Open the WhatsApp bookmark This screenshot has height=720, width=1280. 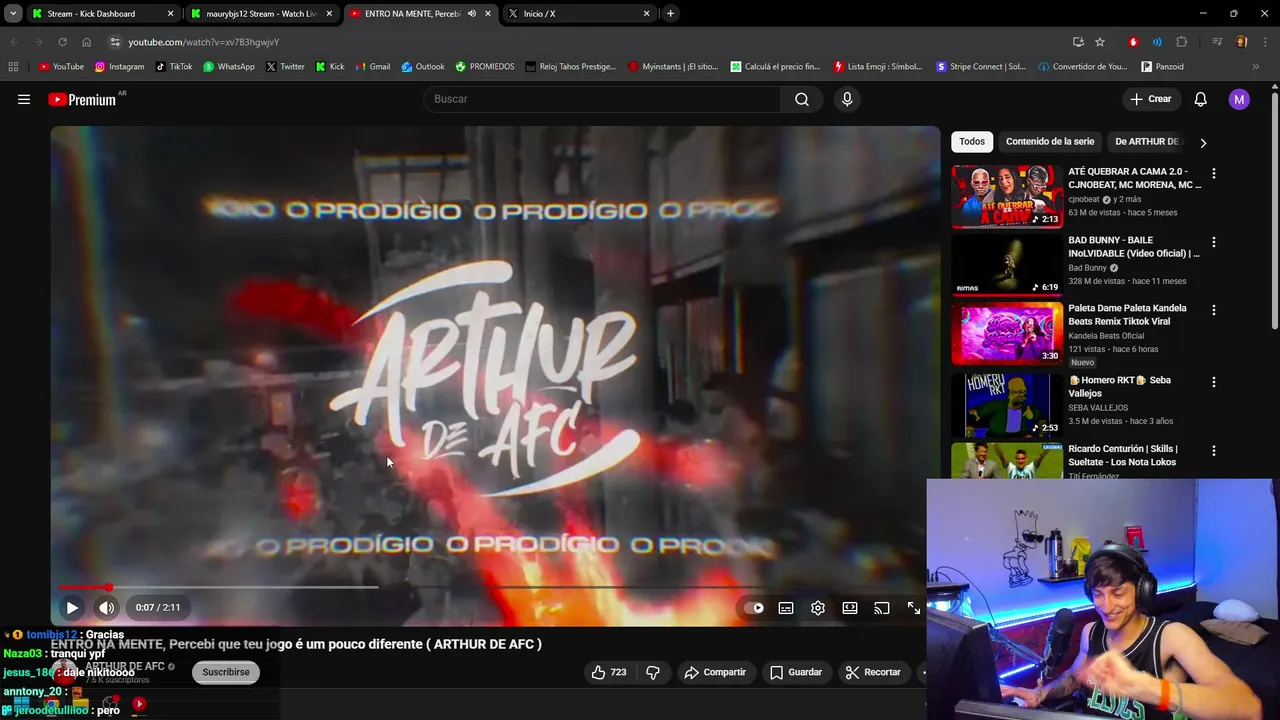coord(228,67)
